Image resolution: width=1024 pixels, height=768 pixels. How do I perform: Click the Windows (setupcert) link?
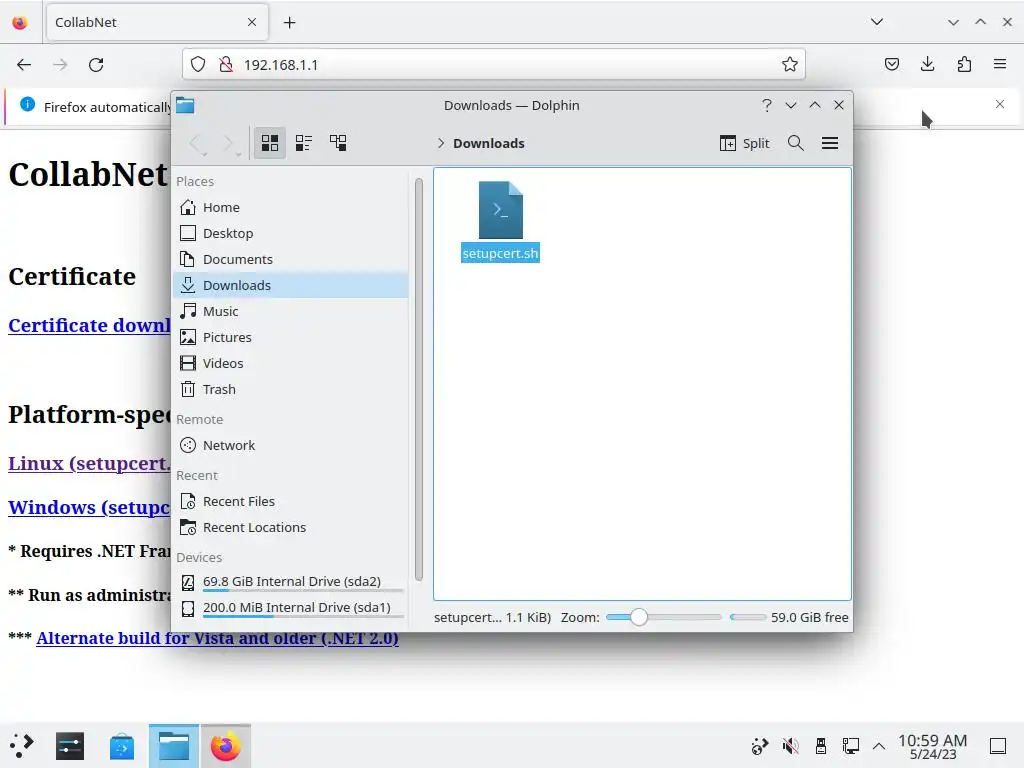[89, 507]
